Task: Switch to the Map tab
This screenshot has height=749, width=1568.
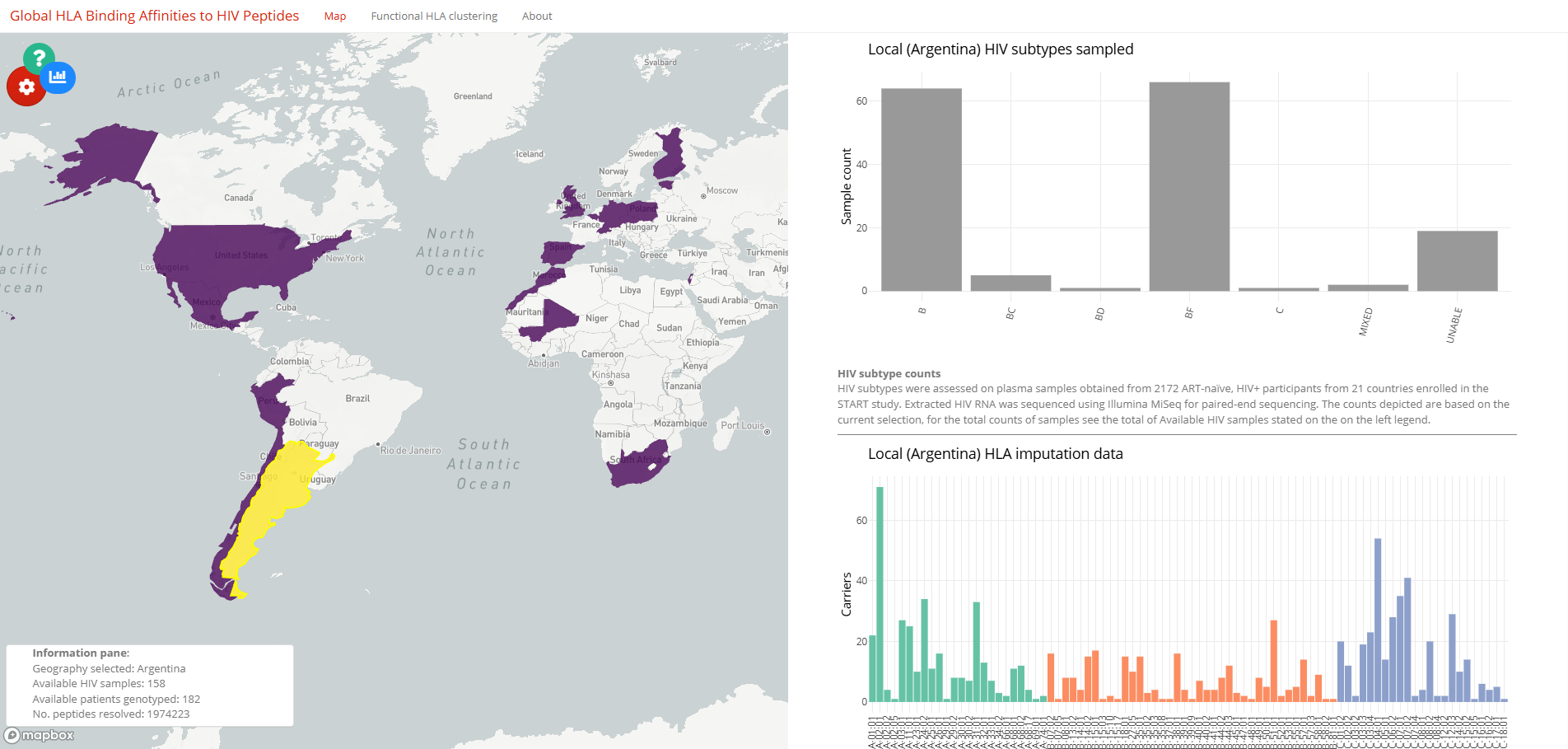Action: pos(335,16)
